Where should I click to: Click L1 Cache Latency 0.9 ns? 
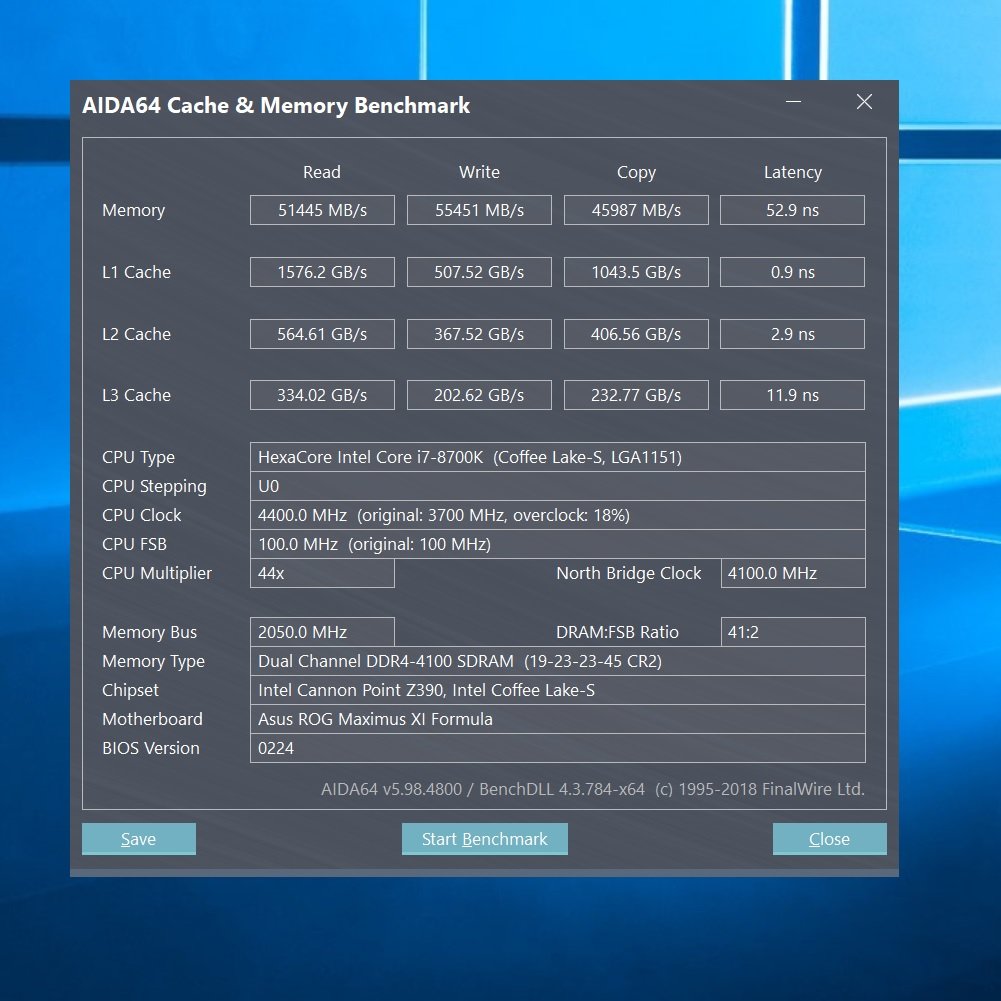click(792, 272)
